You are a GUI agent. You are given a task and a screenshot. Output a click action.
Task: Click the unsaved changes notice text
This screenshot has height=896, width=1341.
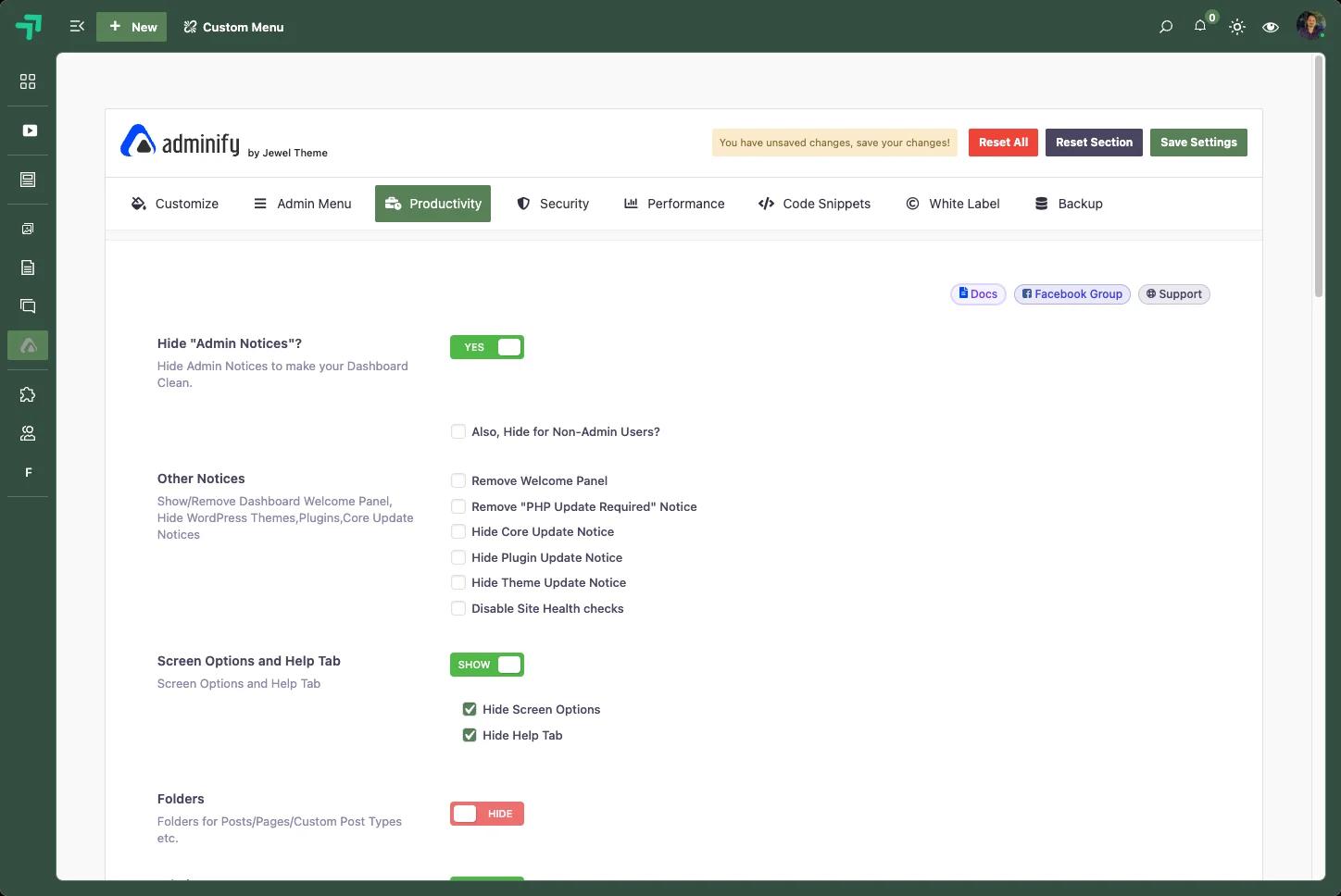click(x=834, y=143)
